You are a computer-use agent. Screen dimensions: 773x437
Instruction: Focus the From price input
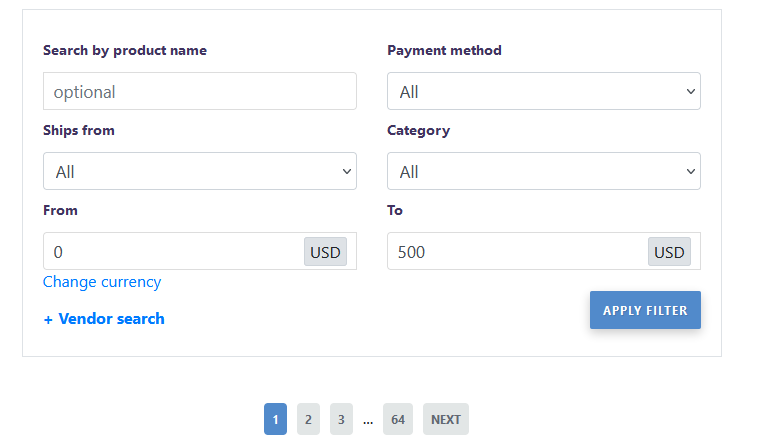(172, 251)
